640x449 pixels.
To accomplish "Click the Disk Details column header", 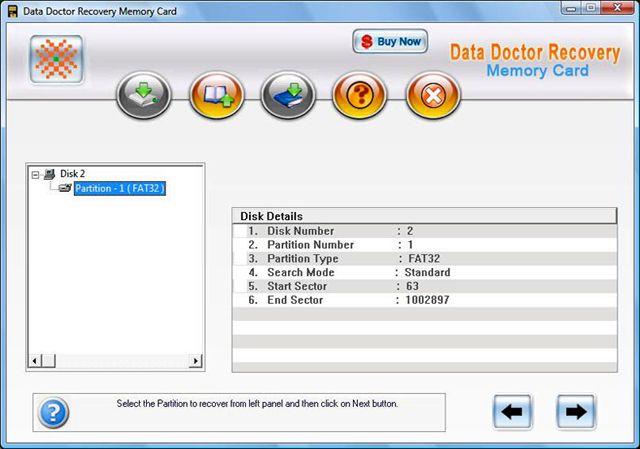I will tap(424, 216).
